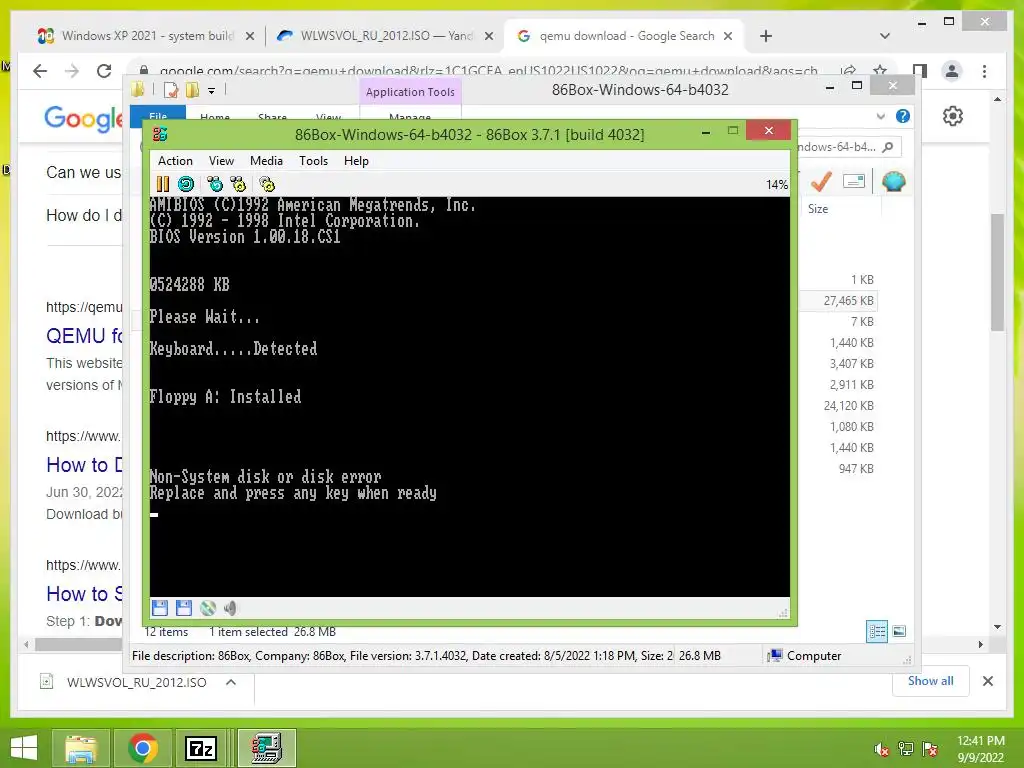Click first floppy drive status icon
This screenshot has height=768, width=1024.
pyautogui.click(x=160, y=608)
